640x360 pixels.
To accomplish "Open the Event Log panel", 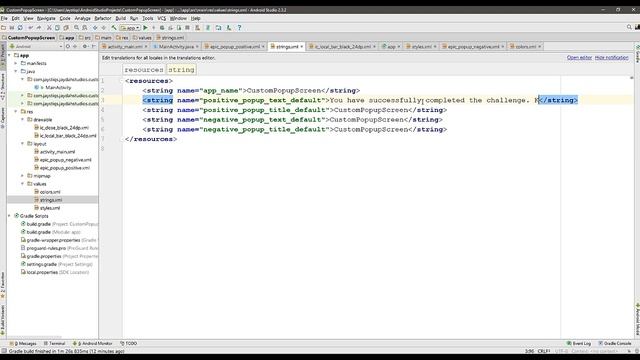I will [579, 344].
